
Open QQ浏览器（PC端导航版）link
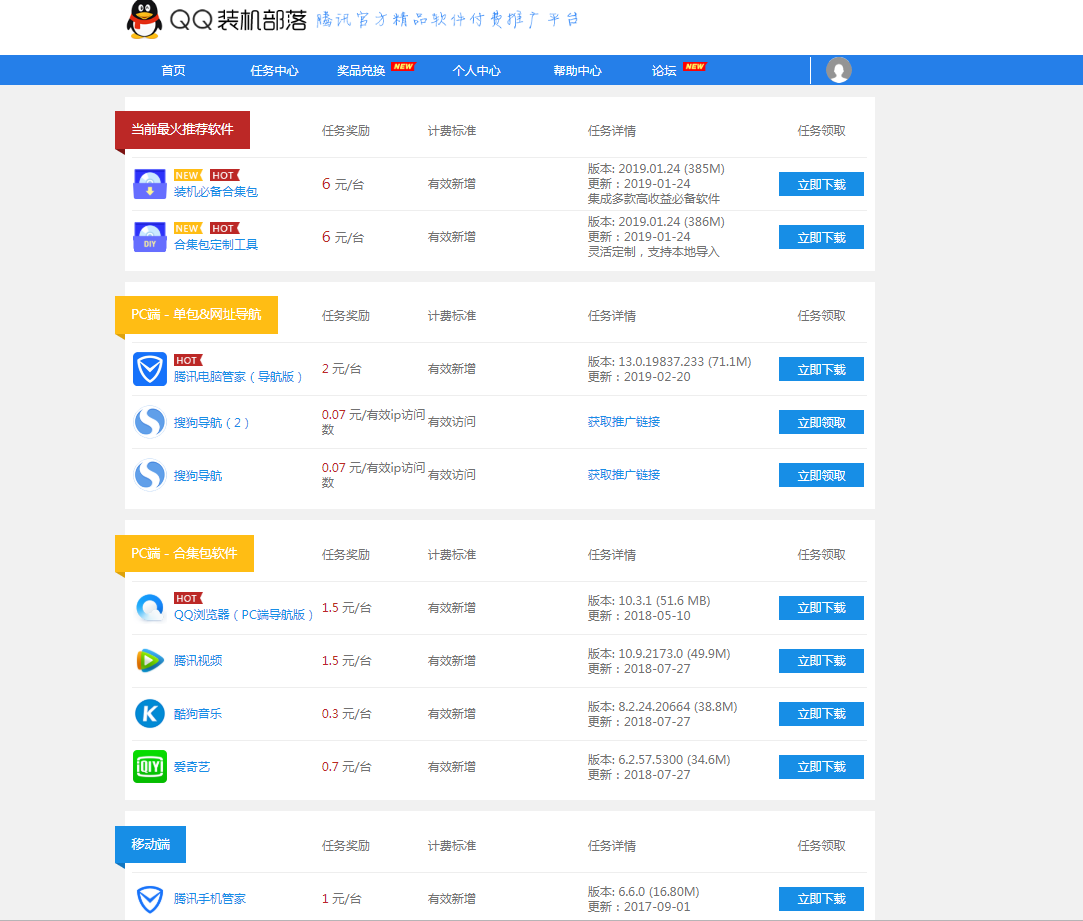pyautogui.click(x=244, y=615)
